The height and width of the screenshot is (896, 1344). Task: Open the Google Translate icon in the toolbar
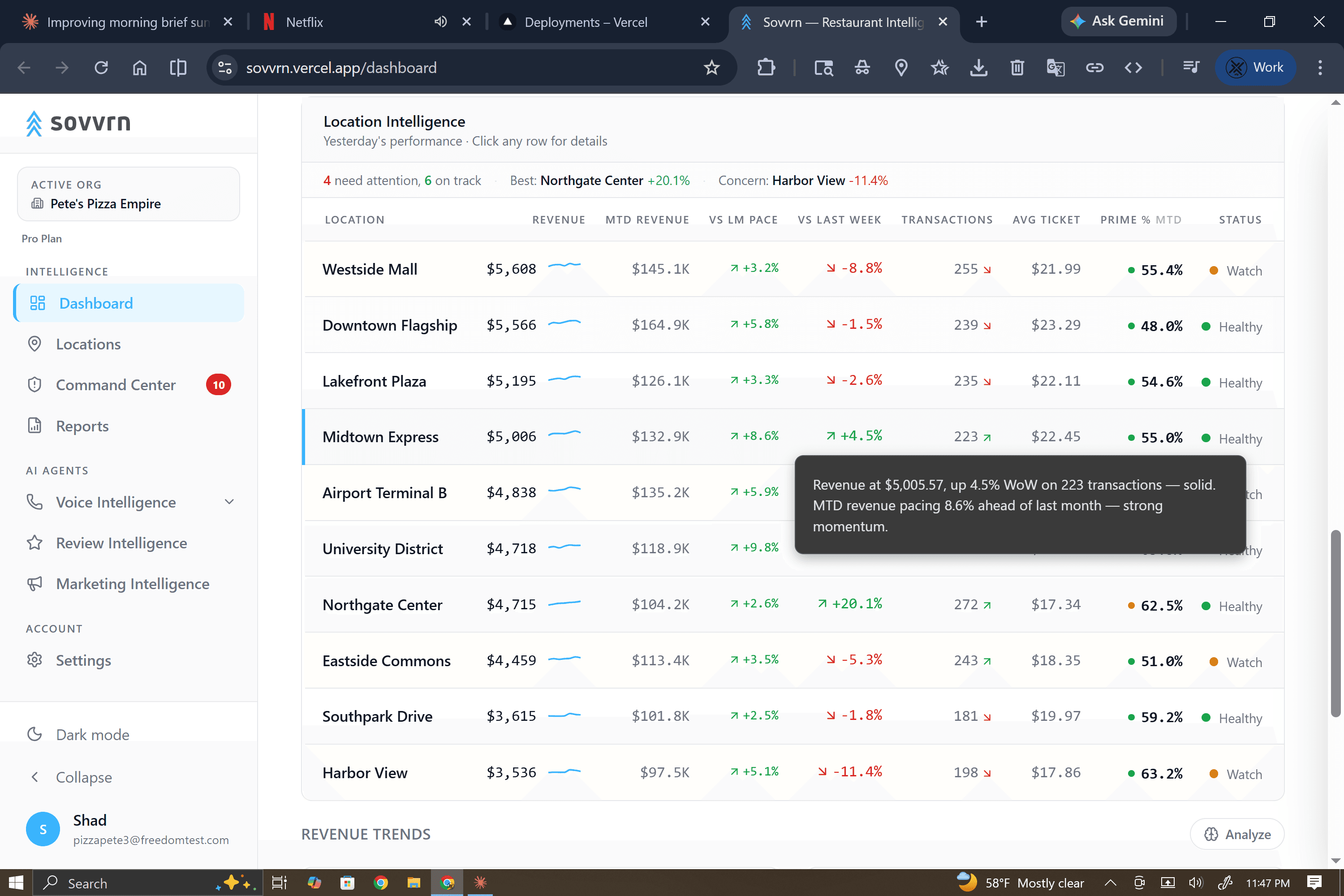point(1055,68)
